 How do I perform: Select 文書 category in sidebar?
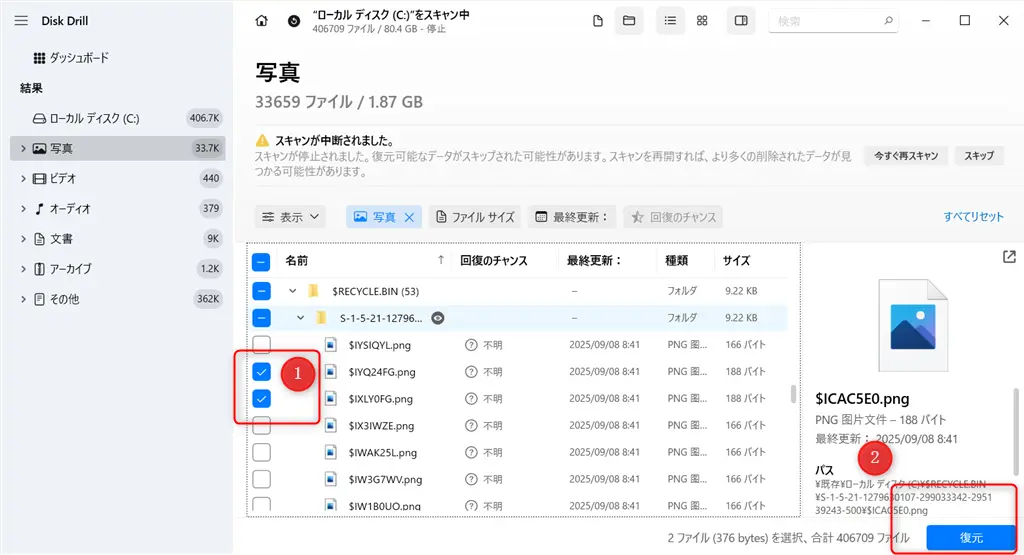[118, 238]
